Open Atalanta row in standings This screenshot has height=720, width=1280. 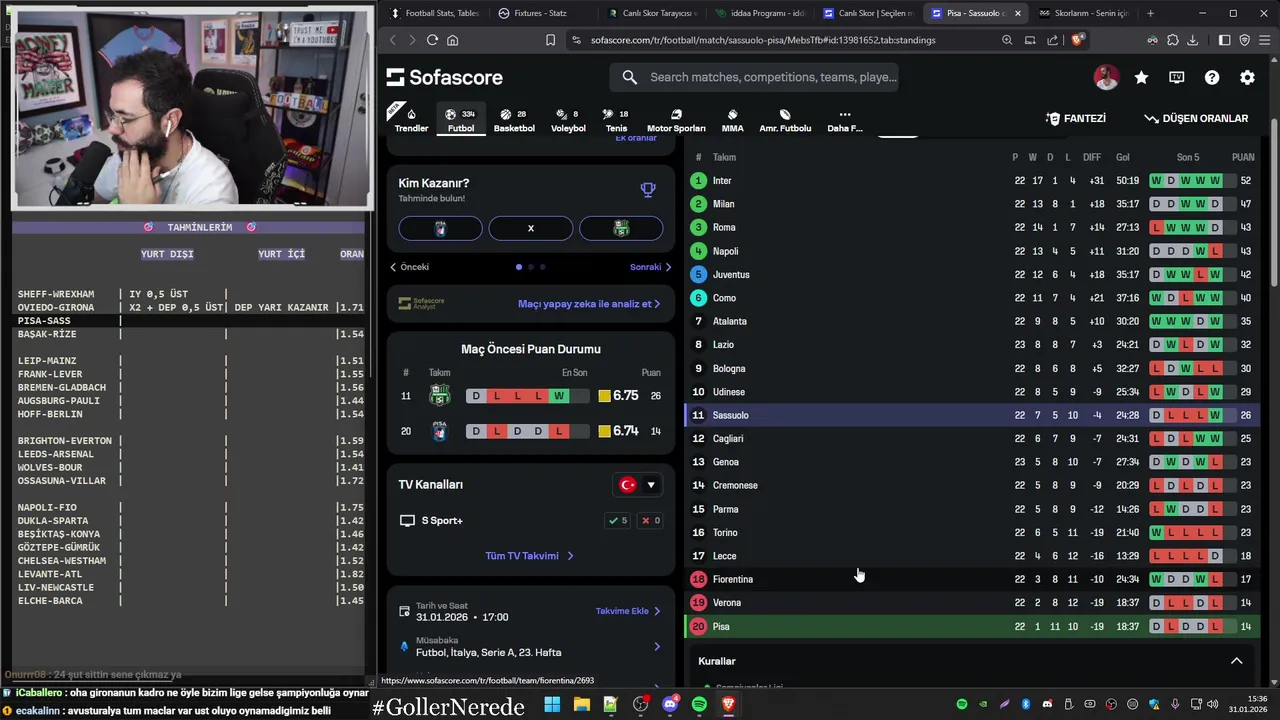[972, 321]
